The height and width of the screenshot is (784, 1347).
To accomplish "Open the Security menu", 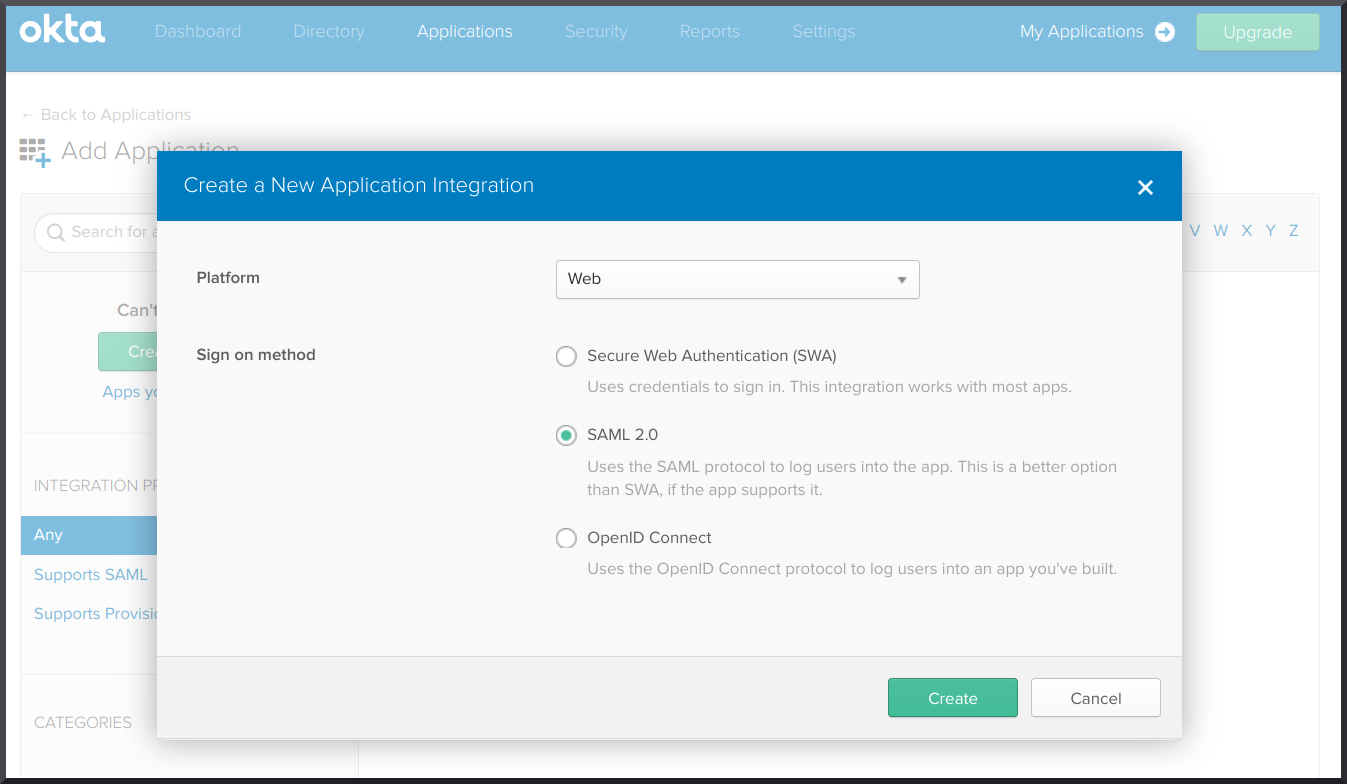I will (x=596, y=31).
